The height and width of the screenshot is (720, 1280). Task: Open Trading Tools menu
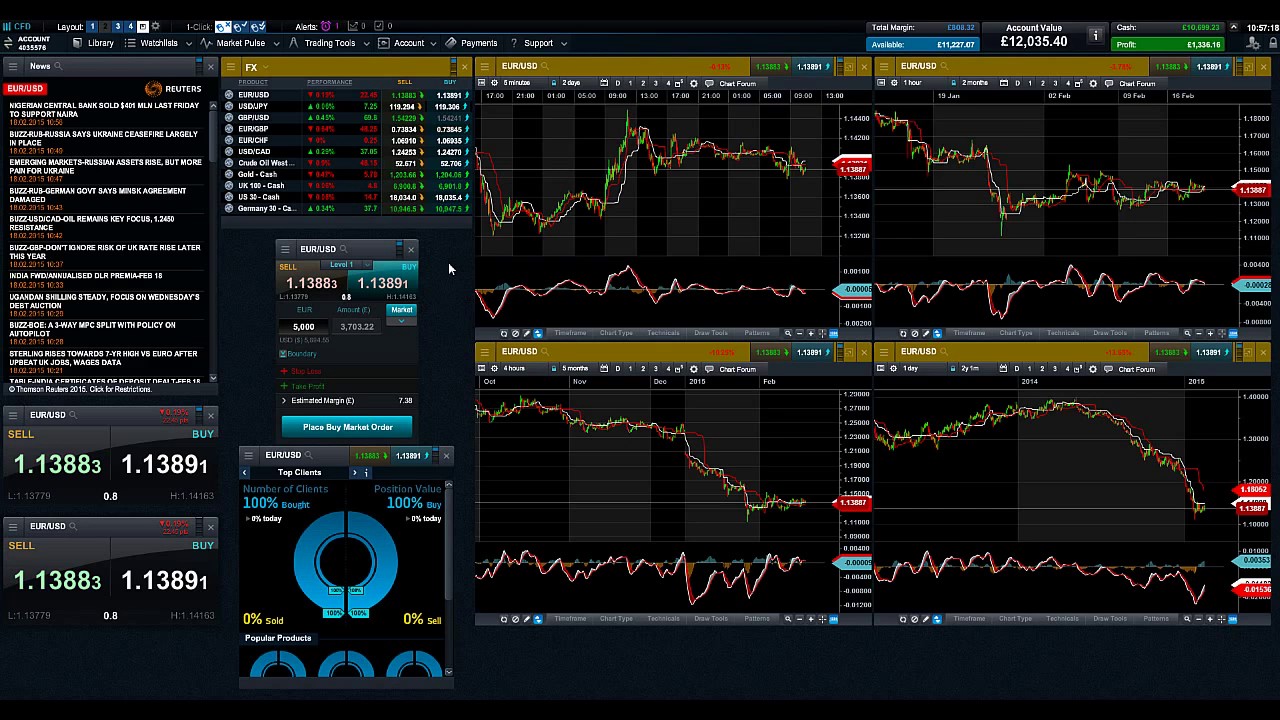pyautogui.click(x=329, y=43)
